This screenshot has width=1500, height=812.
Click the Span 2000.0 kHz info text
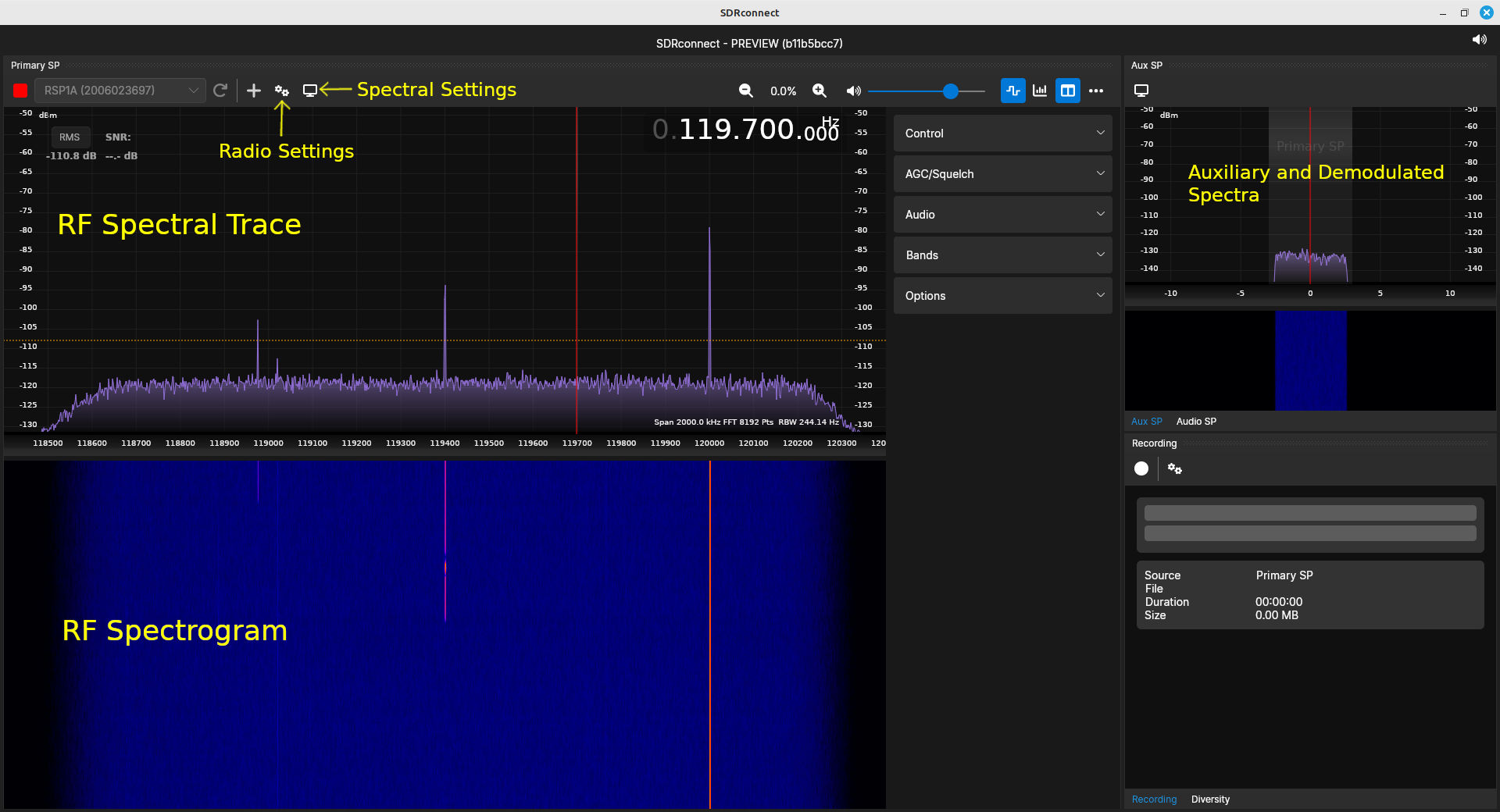(x=747, y=422)
